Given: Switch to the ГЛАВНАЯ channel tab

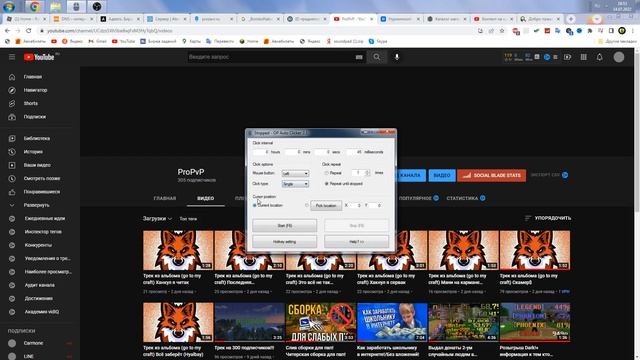Looking at the screenshot, I should pyautogui.click(x=165, y=198).
